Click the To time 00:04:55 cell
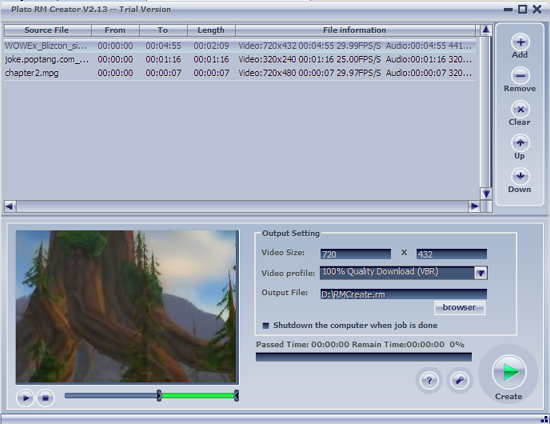The width and height of the screenshot is (550, 424). point(163,46)
